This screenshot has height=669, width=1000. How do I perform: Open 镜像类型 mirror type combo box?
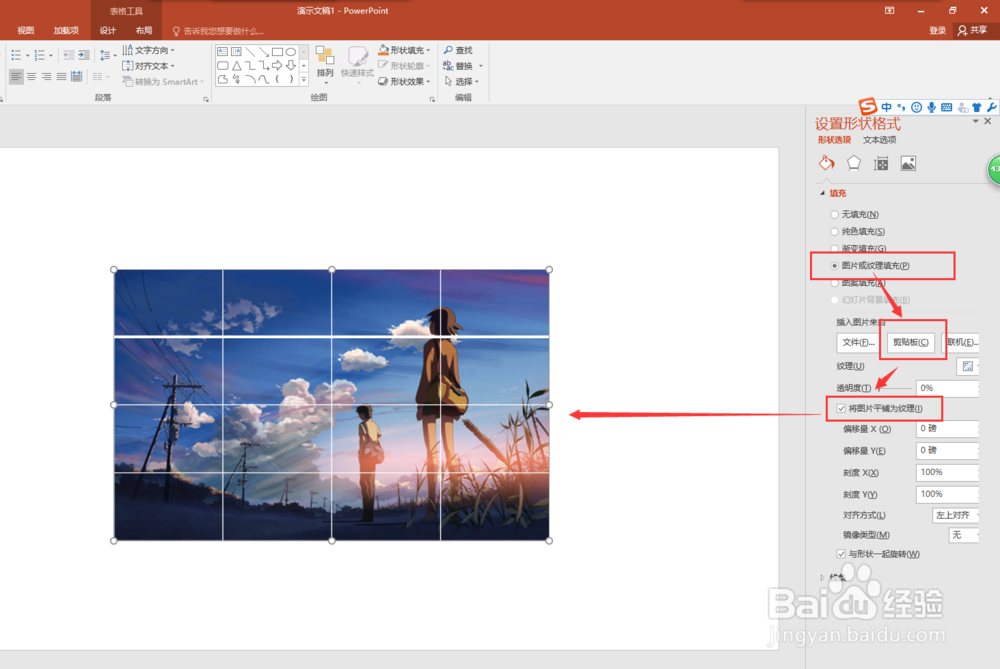click(964, 535)
